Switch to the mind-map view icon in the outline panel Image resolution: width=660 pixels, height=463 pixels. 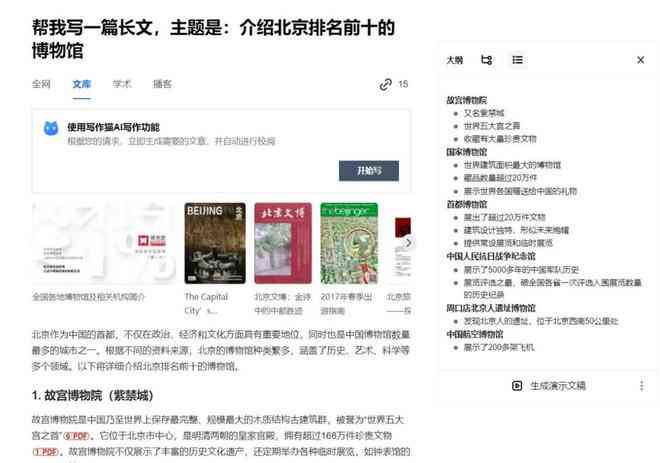click(x=487, y=60)
